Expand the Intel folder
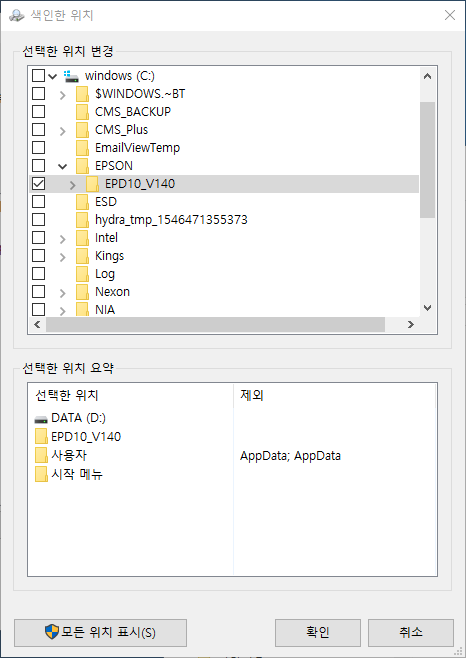The width and height of the screenshot is (466, 658). point(63,239)
